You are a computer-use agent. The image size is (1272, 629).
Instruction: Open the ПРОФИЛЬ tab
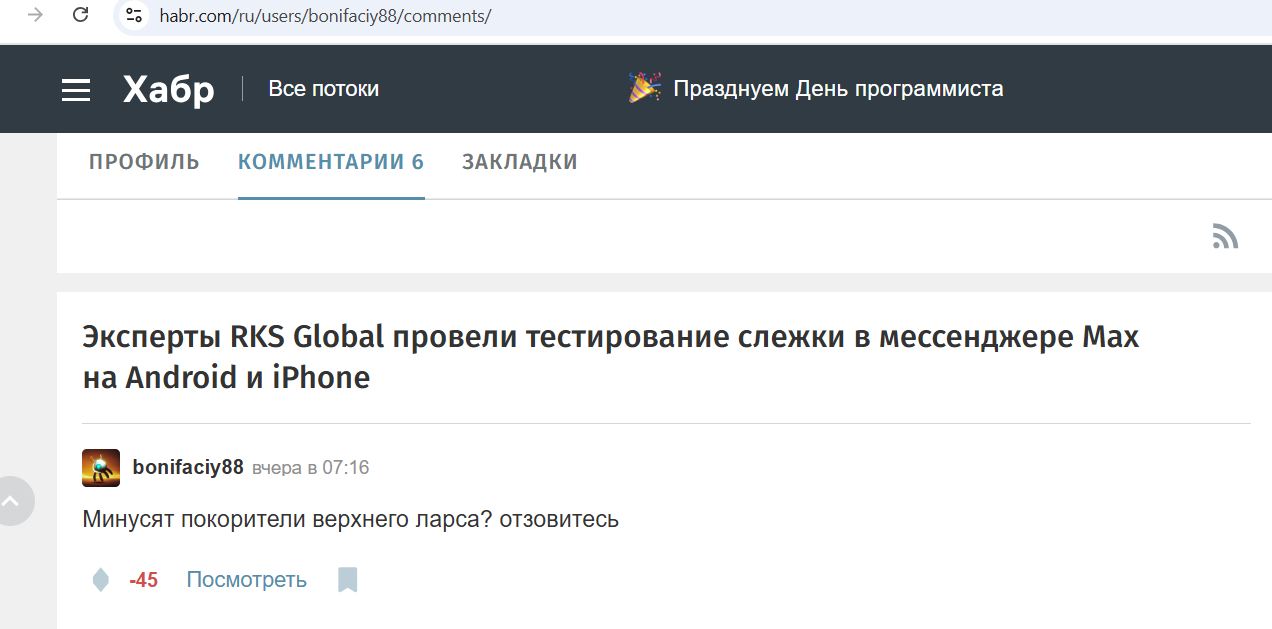tap(144, 162)
